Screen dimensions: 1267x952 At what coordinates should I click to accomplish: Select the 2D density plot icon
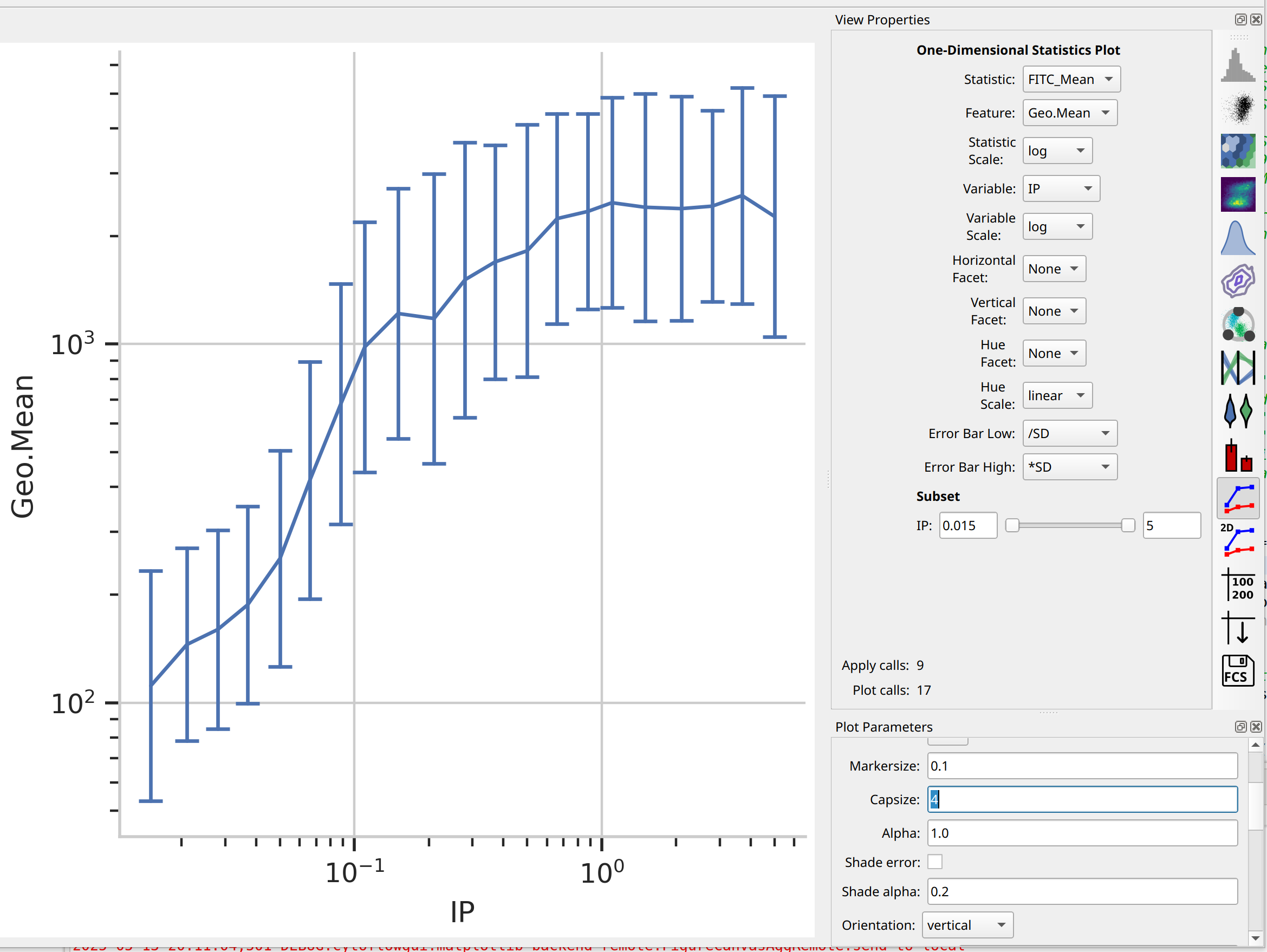[x=1237, y=194]
